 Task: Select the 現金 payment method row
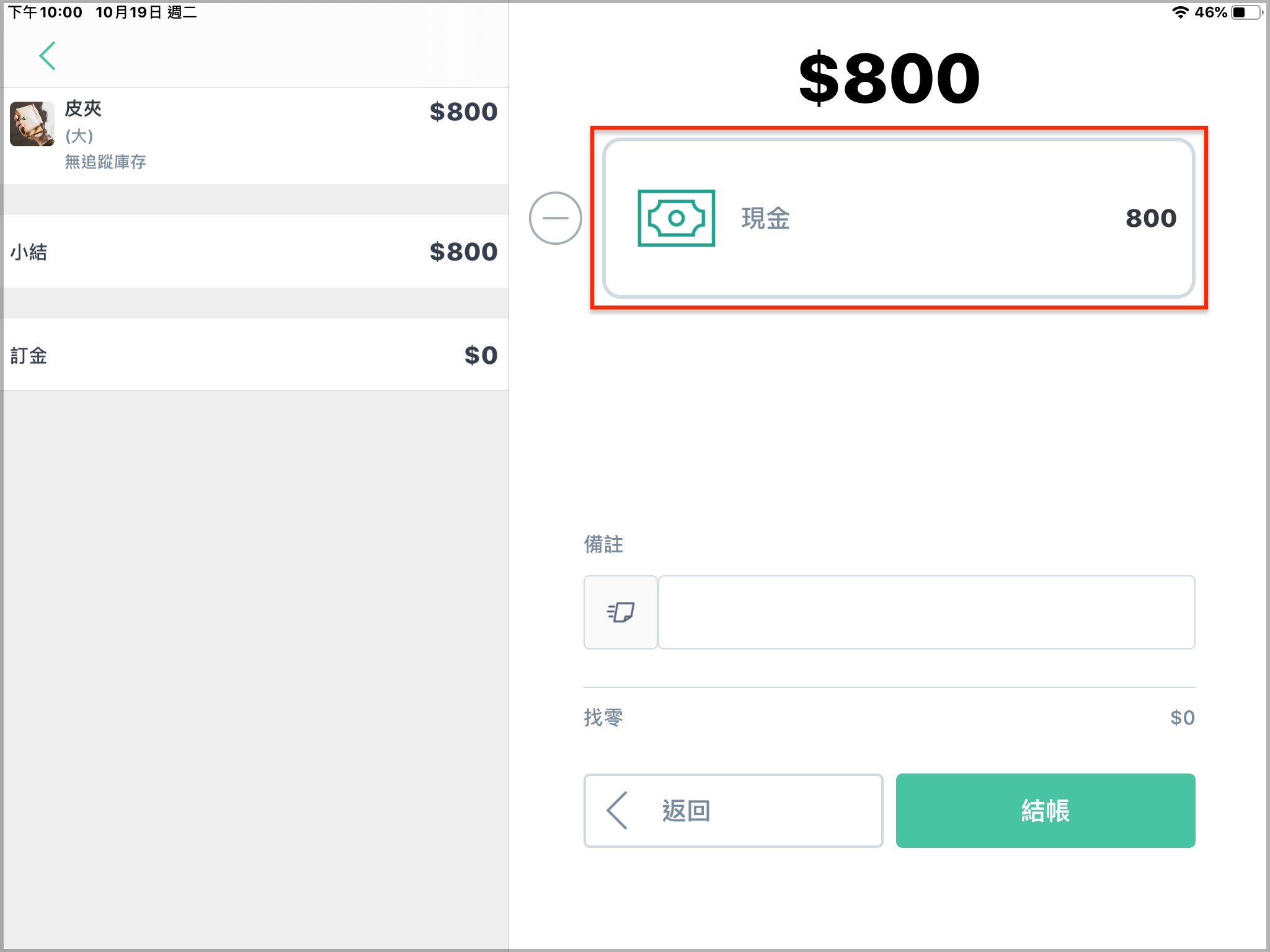[x=899, y=218]
